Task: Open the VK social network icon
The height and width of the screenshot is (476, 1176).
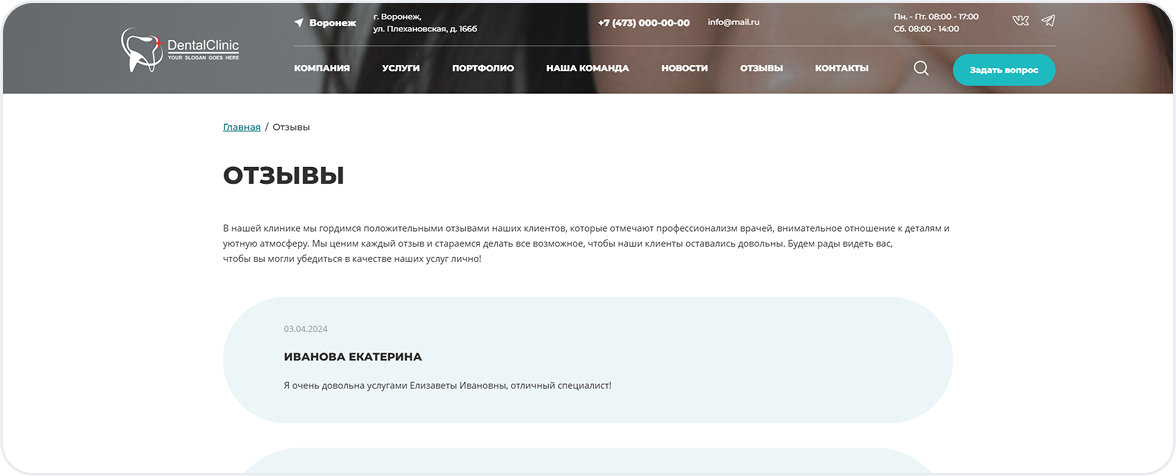Action: [1020, 21]
